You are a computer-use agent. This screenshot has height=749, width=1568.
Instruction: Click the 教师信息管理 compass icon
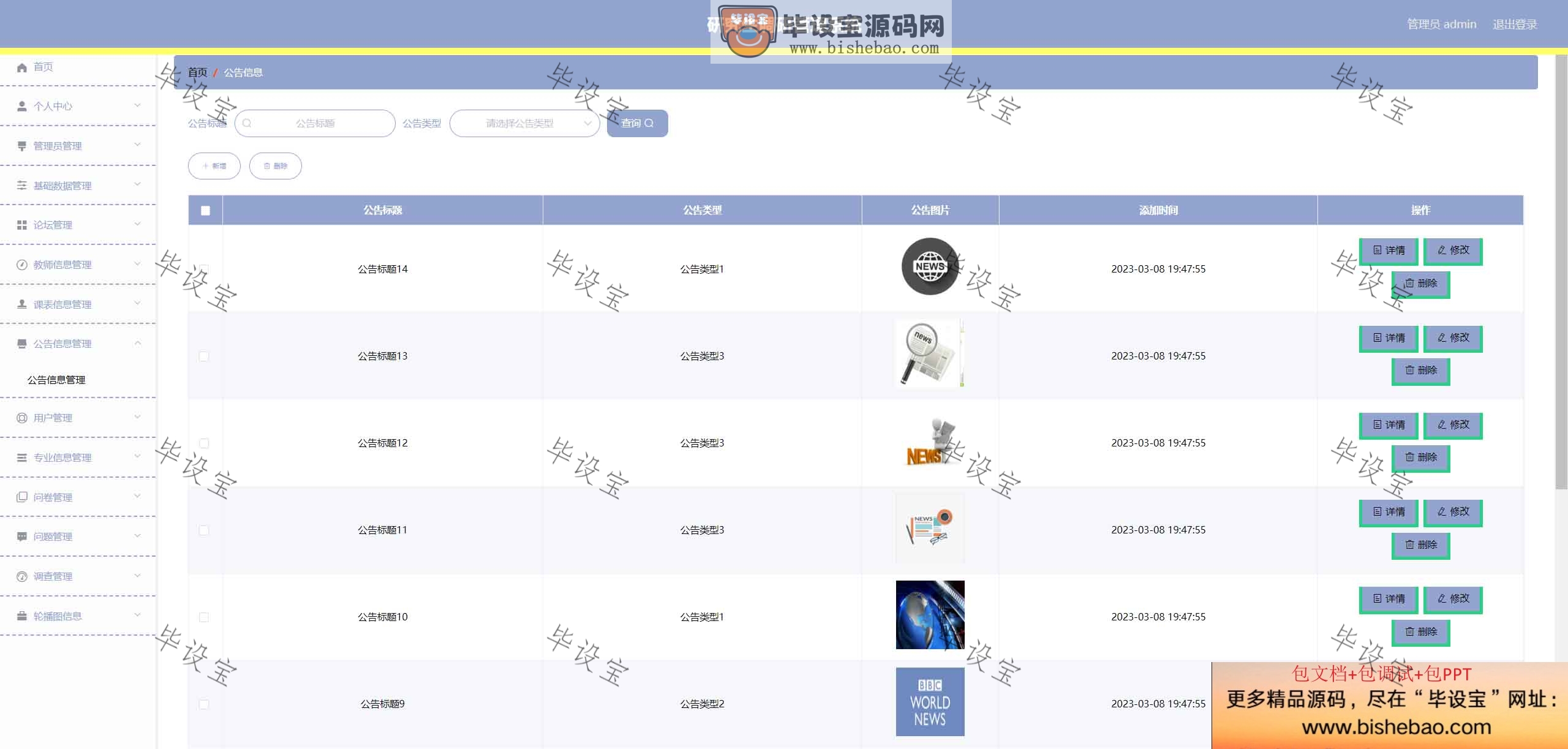22,265
